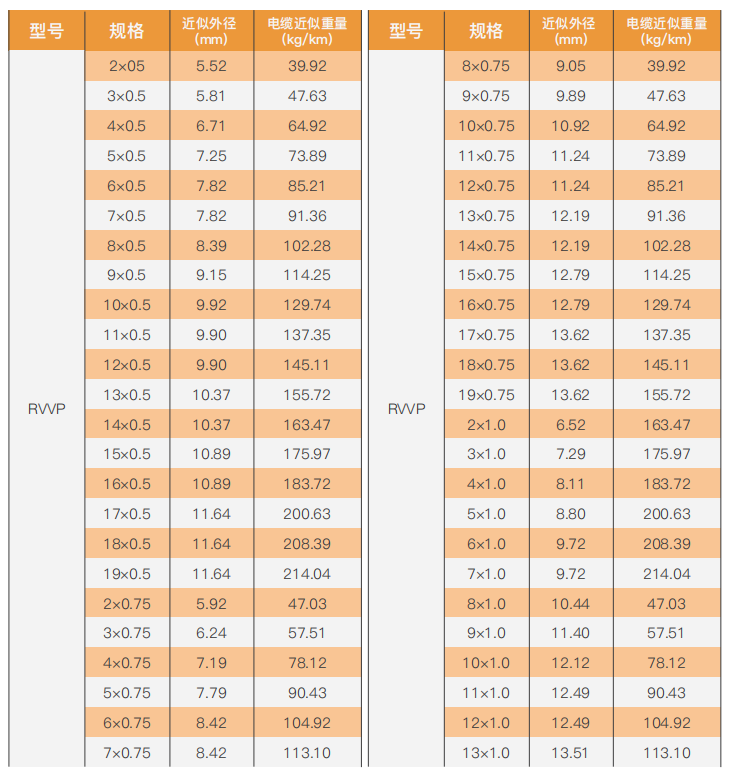The height and width of the screenshot is (777, 729).
Task: Click the 10.44 outer diameter cell
Action: tap(570, 604)
